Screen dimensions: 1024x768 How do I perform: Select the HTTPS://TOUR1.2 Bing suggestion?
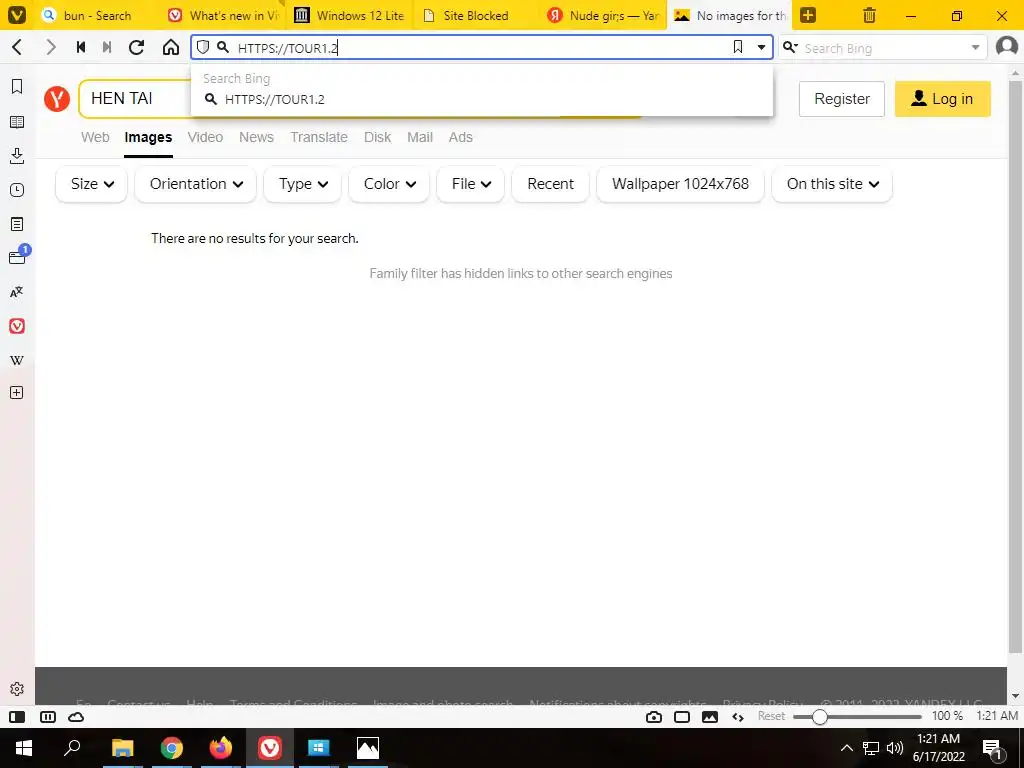point(482,99)
